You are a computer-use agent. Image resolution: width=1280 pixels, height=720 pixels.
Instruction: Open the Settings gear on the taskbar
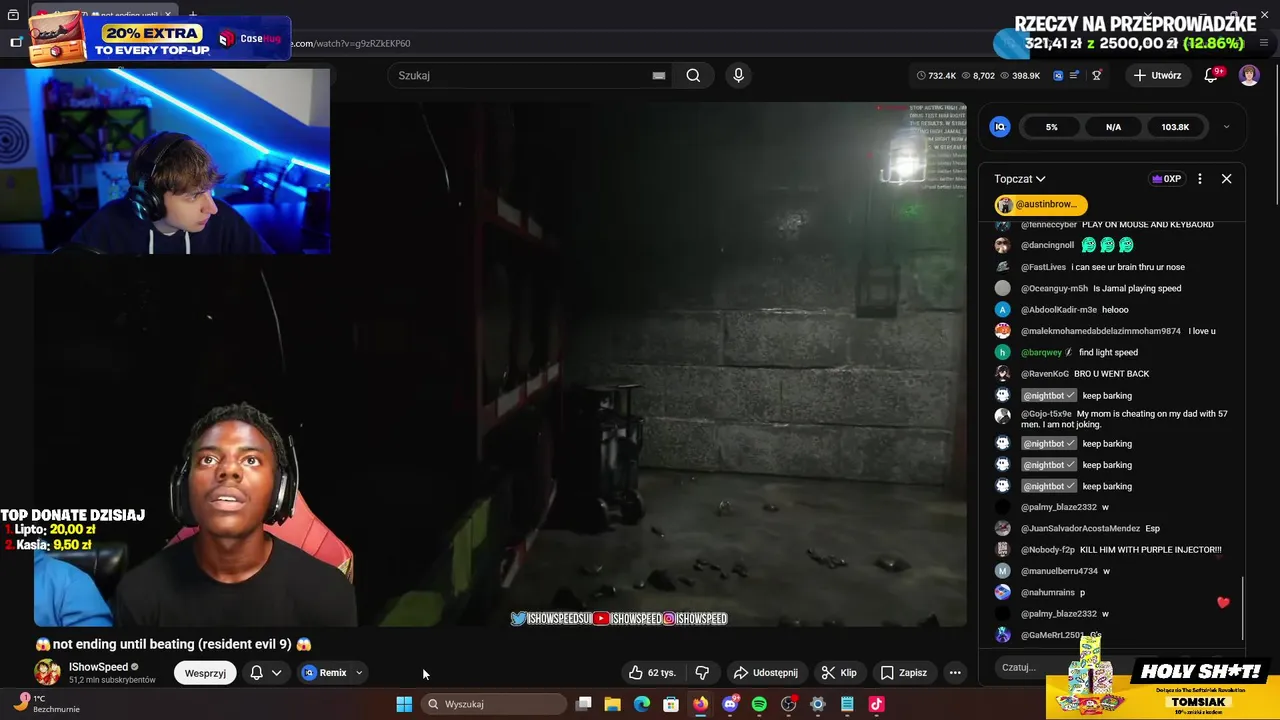818,704
